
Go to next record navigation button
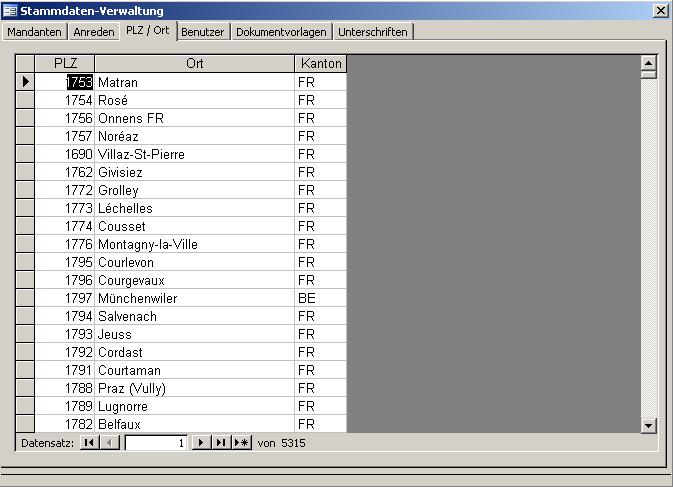click(200, 442)
